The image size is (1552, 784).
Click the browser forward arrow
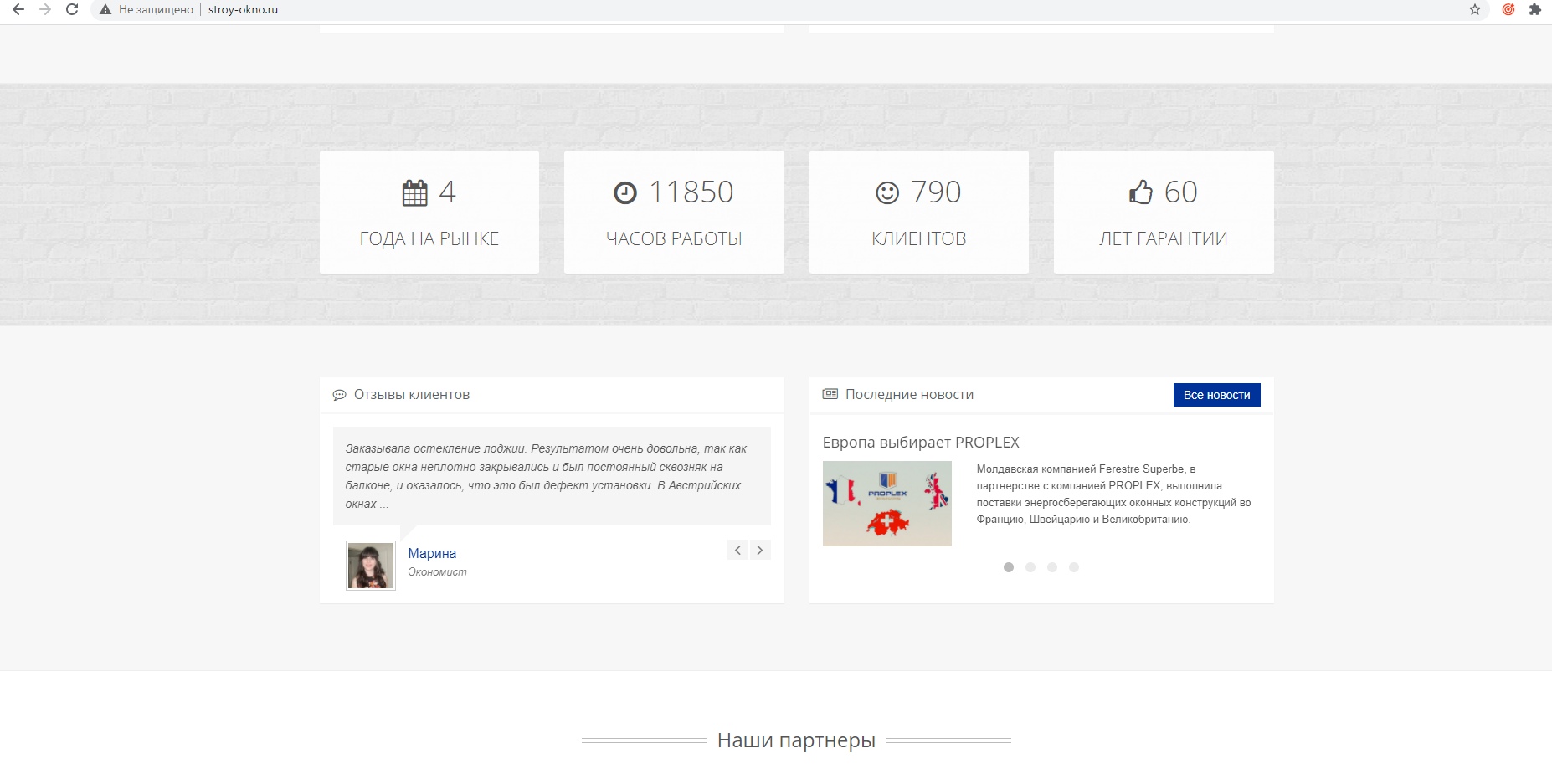(x=45, y=9)
